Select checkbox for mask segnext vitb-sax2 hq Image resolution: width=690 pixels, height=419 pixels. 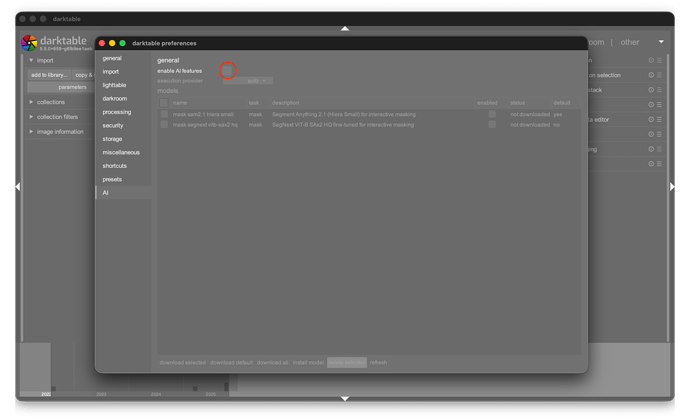tap(164, 125)
